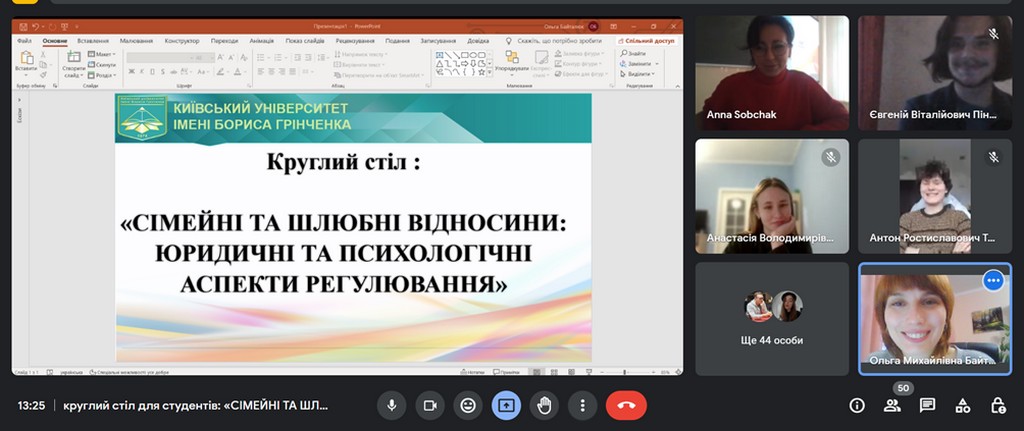Image resolution: width=1024 pixels, height=431 pixels.
Task: Open host controls lock icon
Action: (997, 405)
